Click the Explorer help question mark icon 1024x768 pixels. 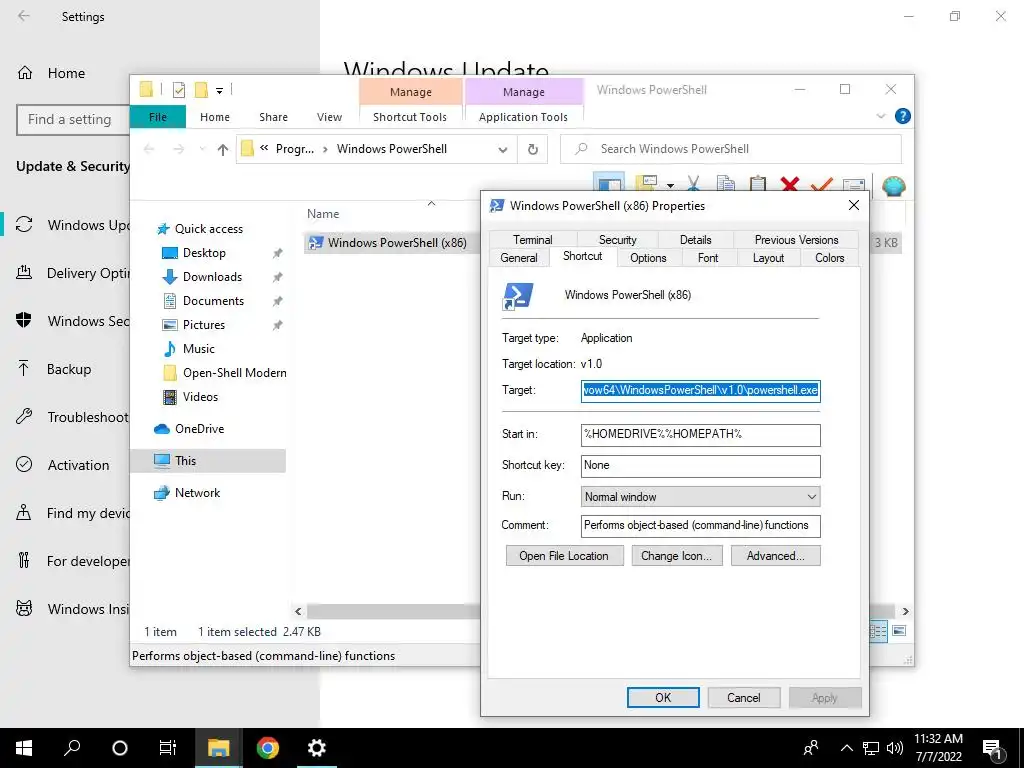(x=903, y=116)
